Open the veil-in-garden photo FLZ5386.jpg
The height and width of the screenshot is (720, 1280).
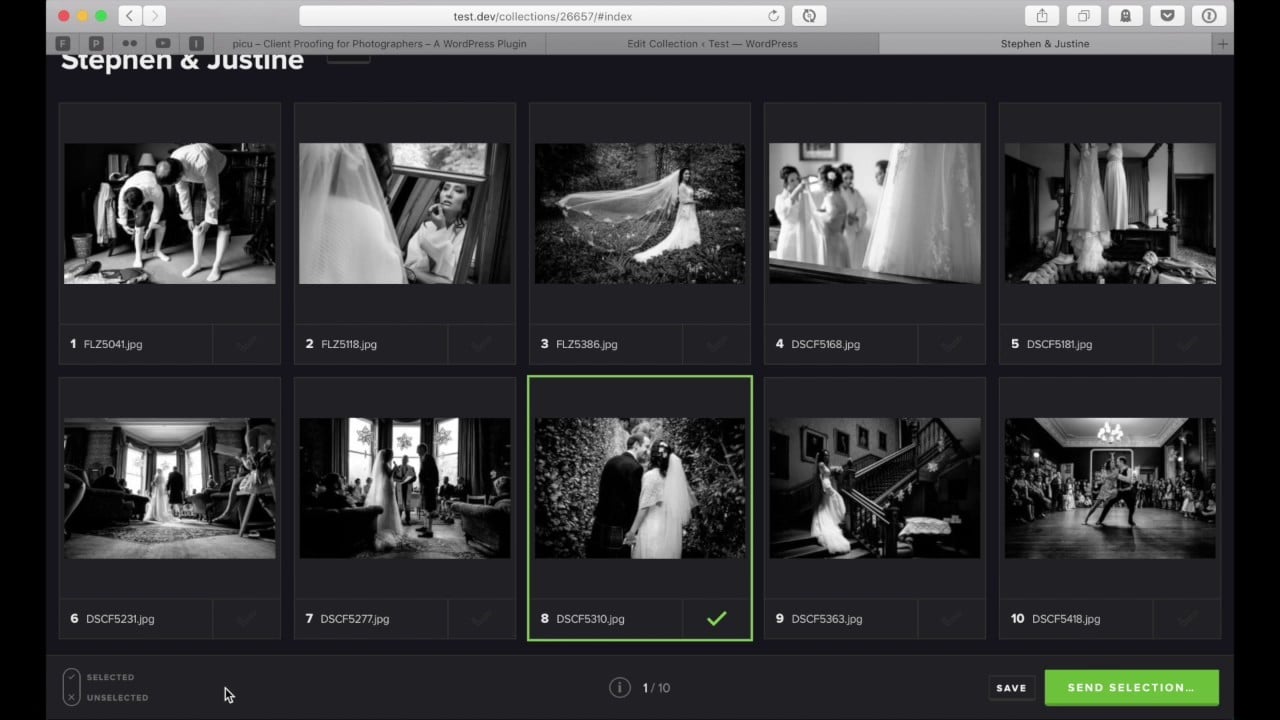click(640, 213)
